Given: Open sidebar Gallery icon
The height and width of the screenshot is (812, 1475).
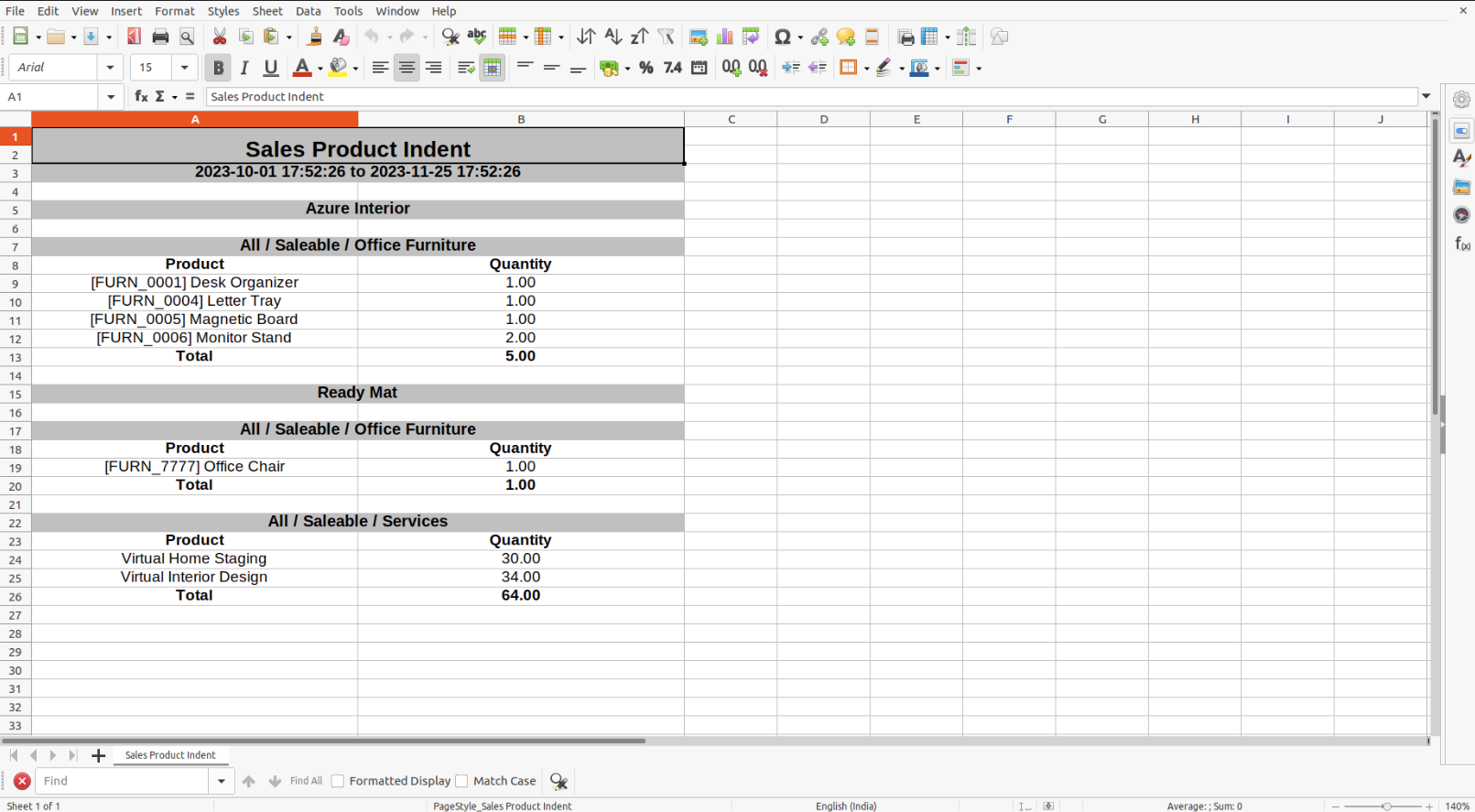Looking at the screenshot, I should (1462, 187).
